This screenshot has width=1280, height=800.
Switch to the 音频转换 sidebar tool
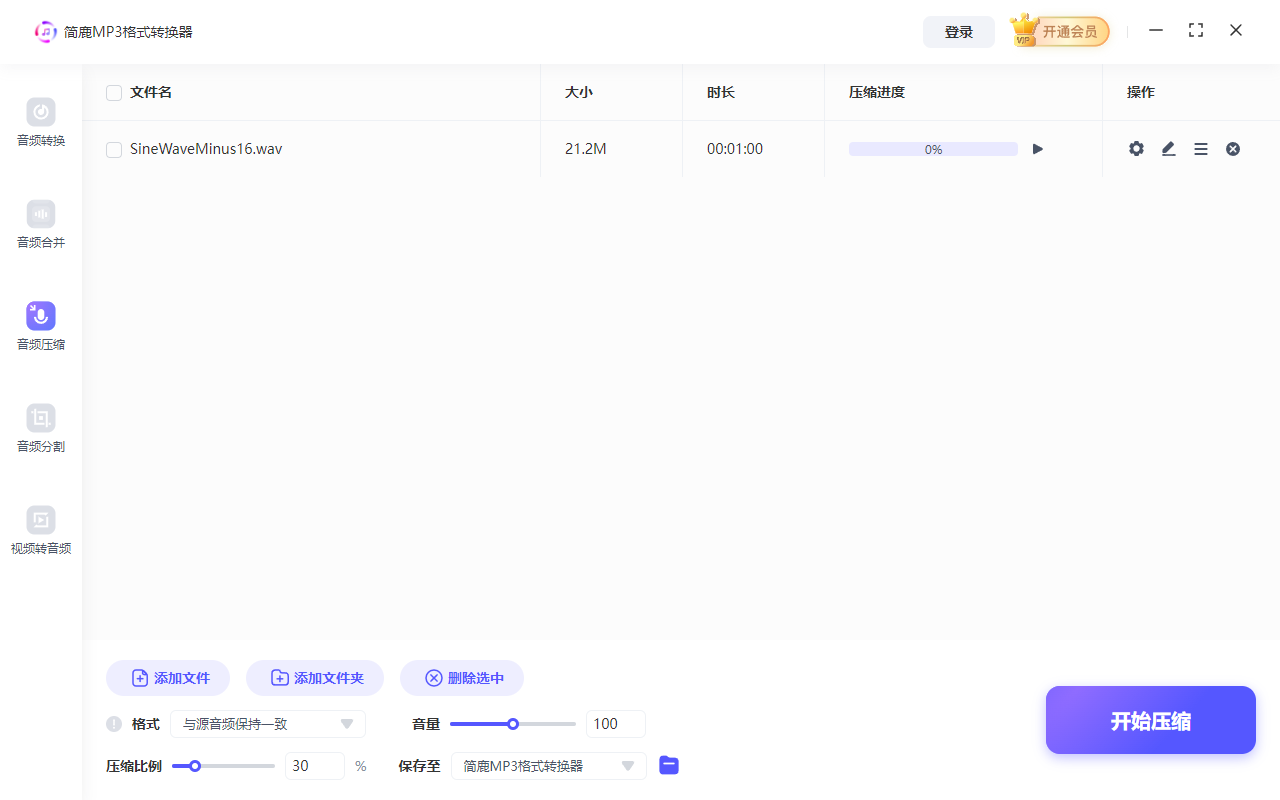click(x=40, y=122)
